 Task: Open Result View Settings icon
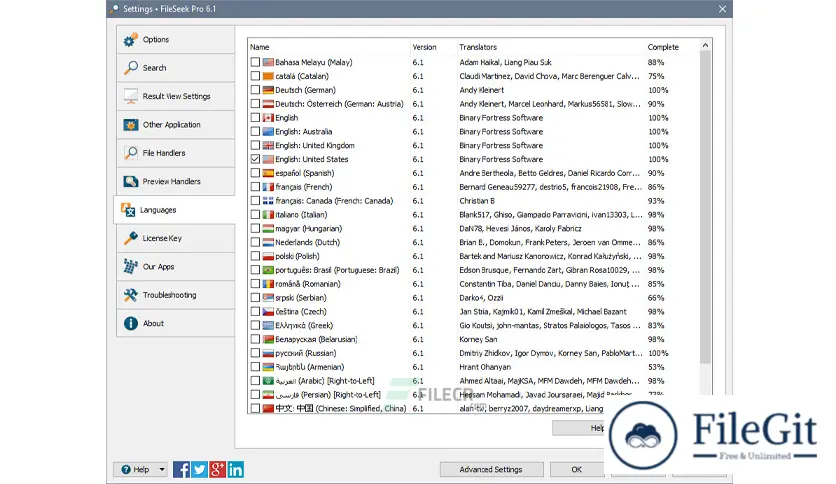pyautogui.click(x=131, y=96)
